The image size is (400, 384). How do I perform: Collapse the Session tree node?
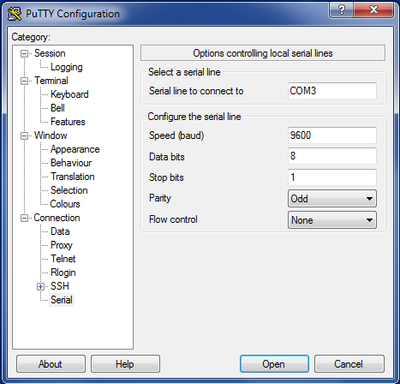[24, 54]
